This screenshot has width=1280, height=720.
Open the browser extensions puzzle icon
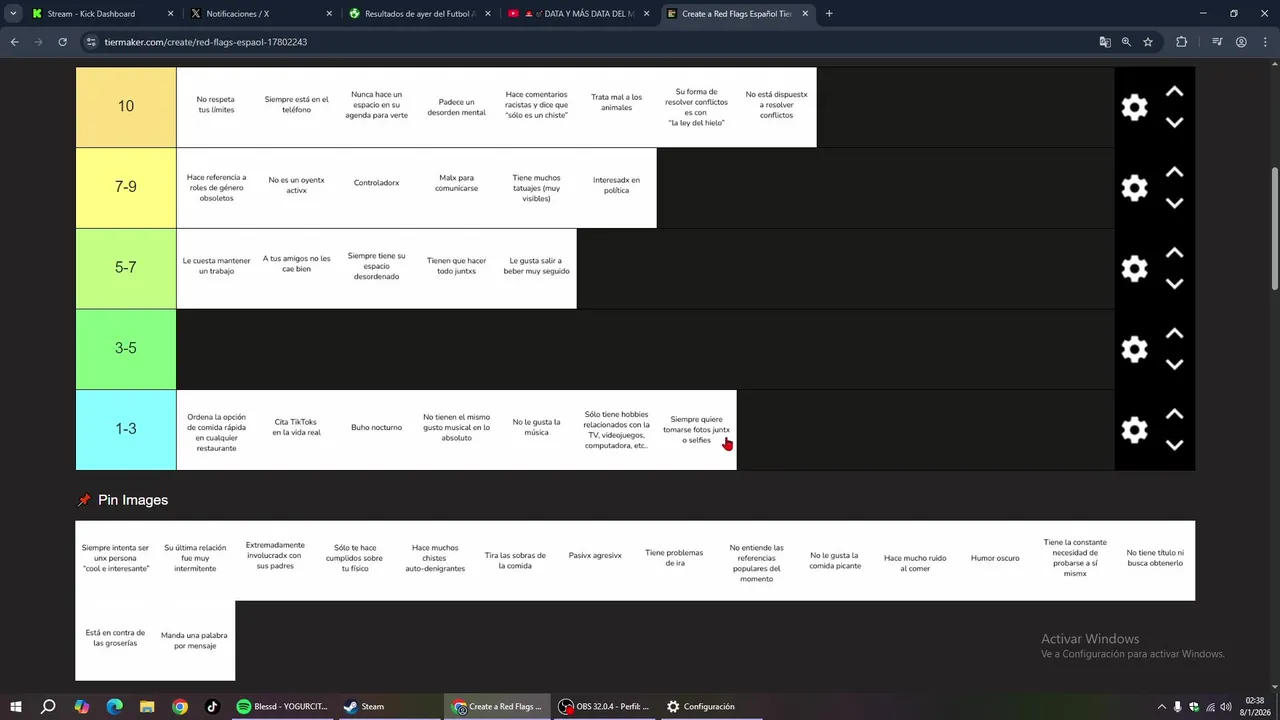tap(1181, 42)
